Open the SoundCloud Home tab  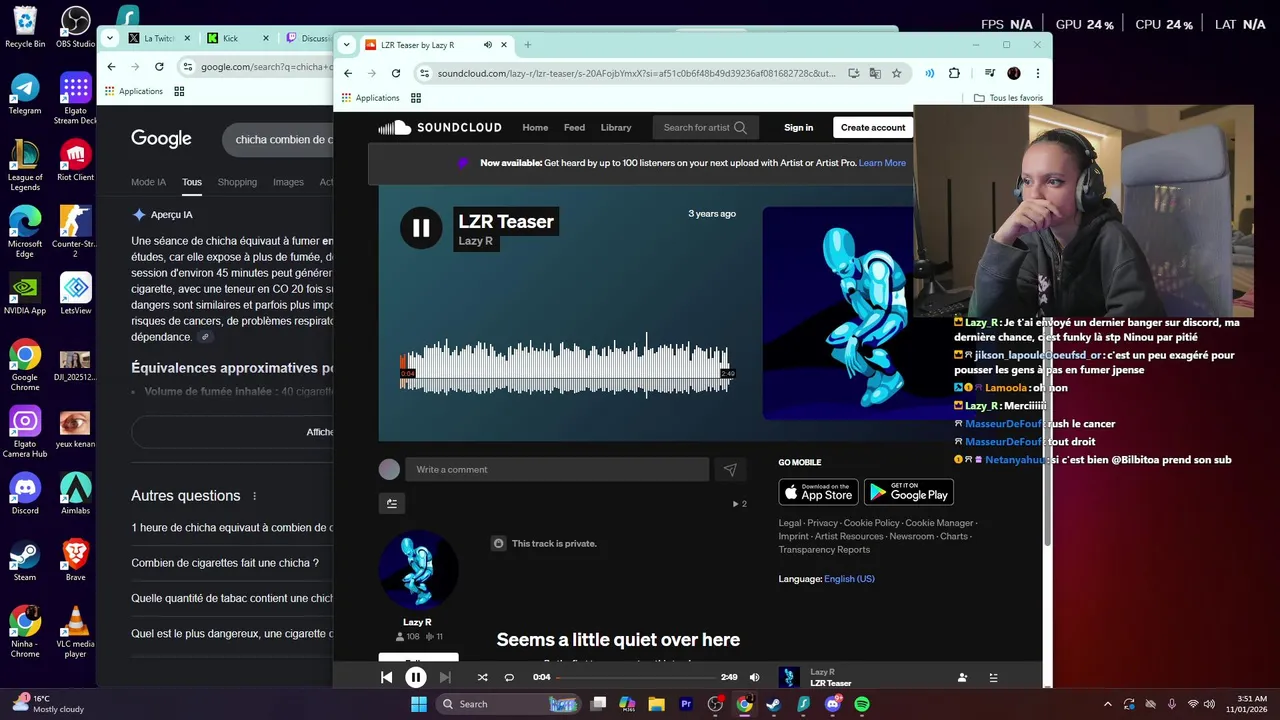[x=535, y=127]
